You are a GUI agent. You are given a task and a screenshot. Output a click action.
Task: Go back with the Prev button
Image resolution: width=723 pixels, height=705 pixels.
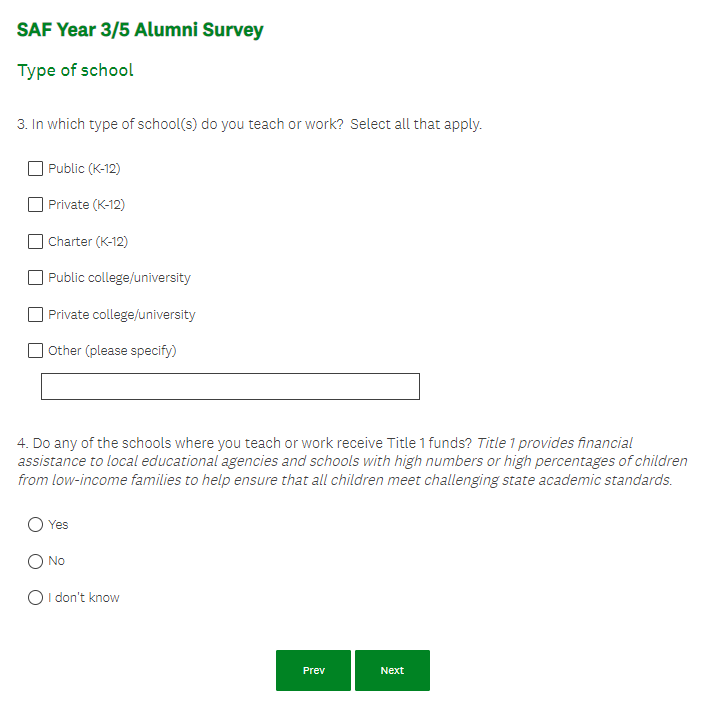[x=313, y=670]
